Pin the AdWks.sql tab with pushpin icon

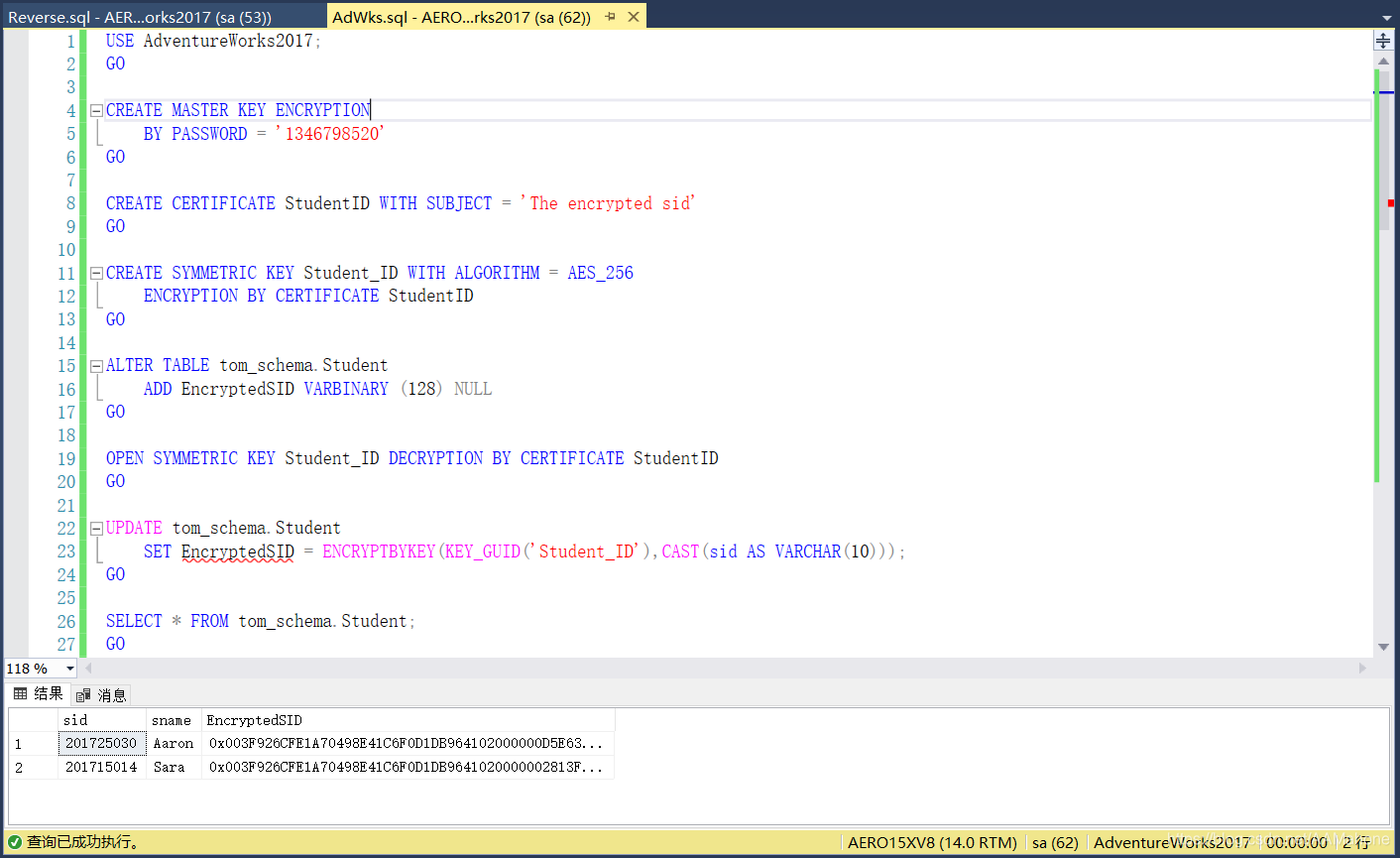[x=611, y=17]
